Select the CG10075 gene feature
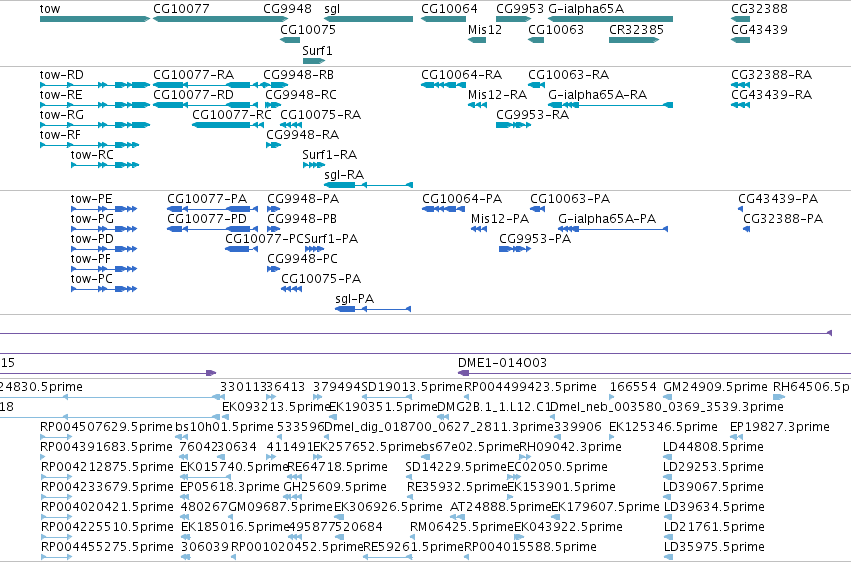This screenshot has height=562, width=851. (x=290, y=40)
